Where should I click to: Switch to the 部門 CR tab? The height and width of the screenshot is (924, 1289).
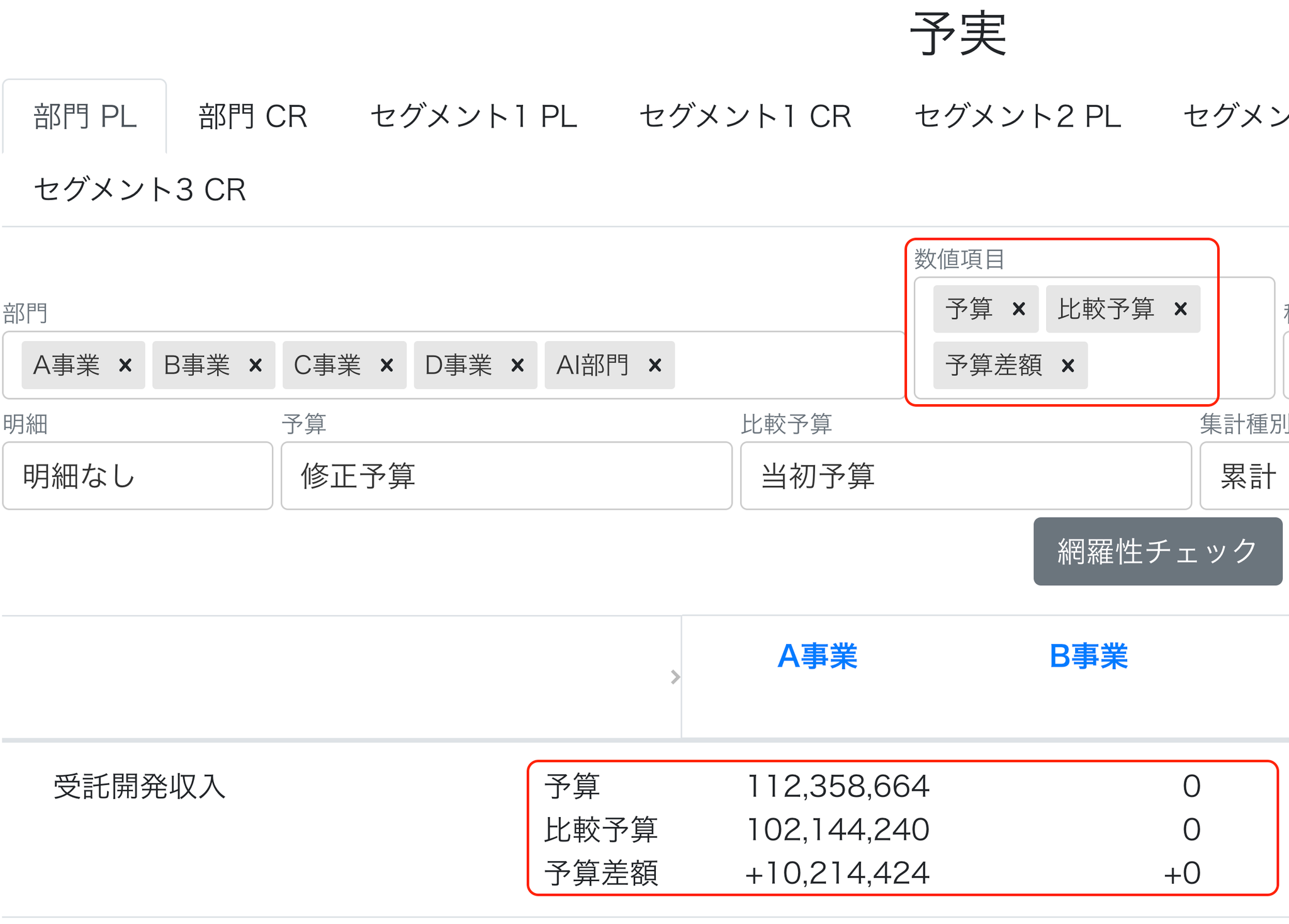click(252, 116)
